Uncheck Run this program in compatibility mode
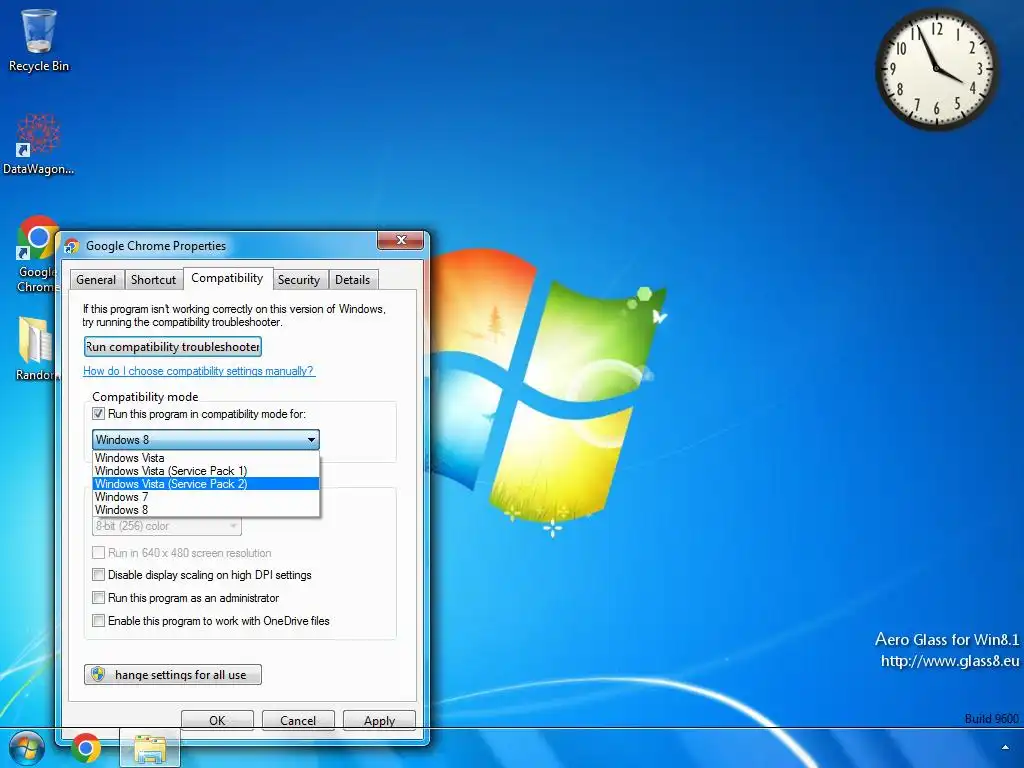The height and width of the screenshot is (768, 1024). 98,413
